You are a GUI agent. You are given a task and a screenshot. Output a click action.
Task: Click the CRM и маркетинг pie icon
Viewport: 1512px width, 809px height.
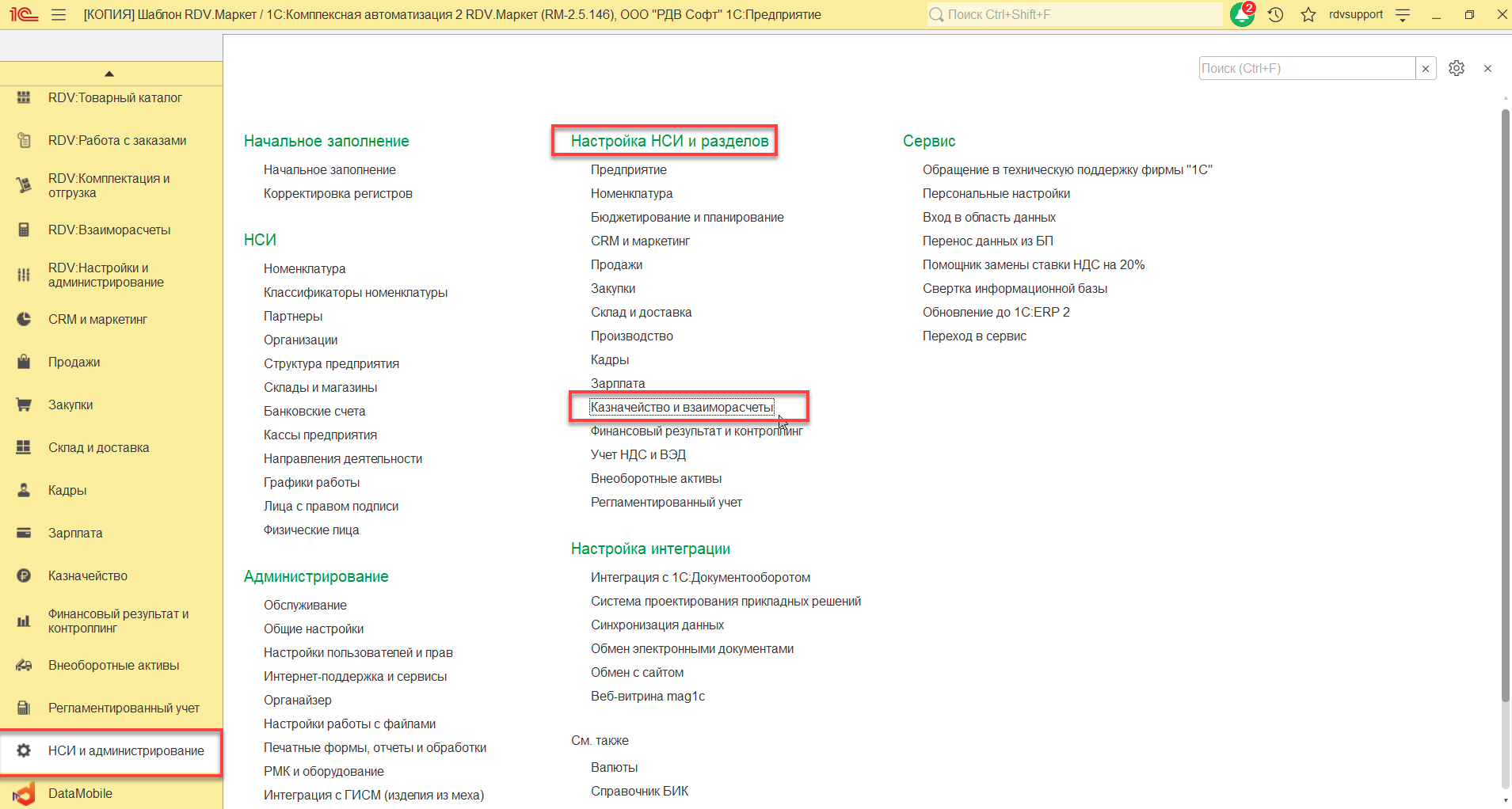click(x=24, y=319)
